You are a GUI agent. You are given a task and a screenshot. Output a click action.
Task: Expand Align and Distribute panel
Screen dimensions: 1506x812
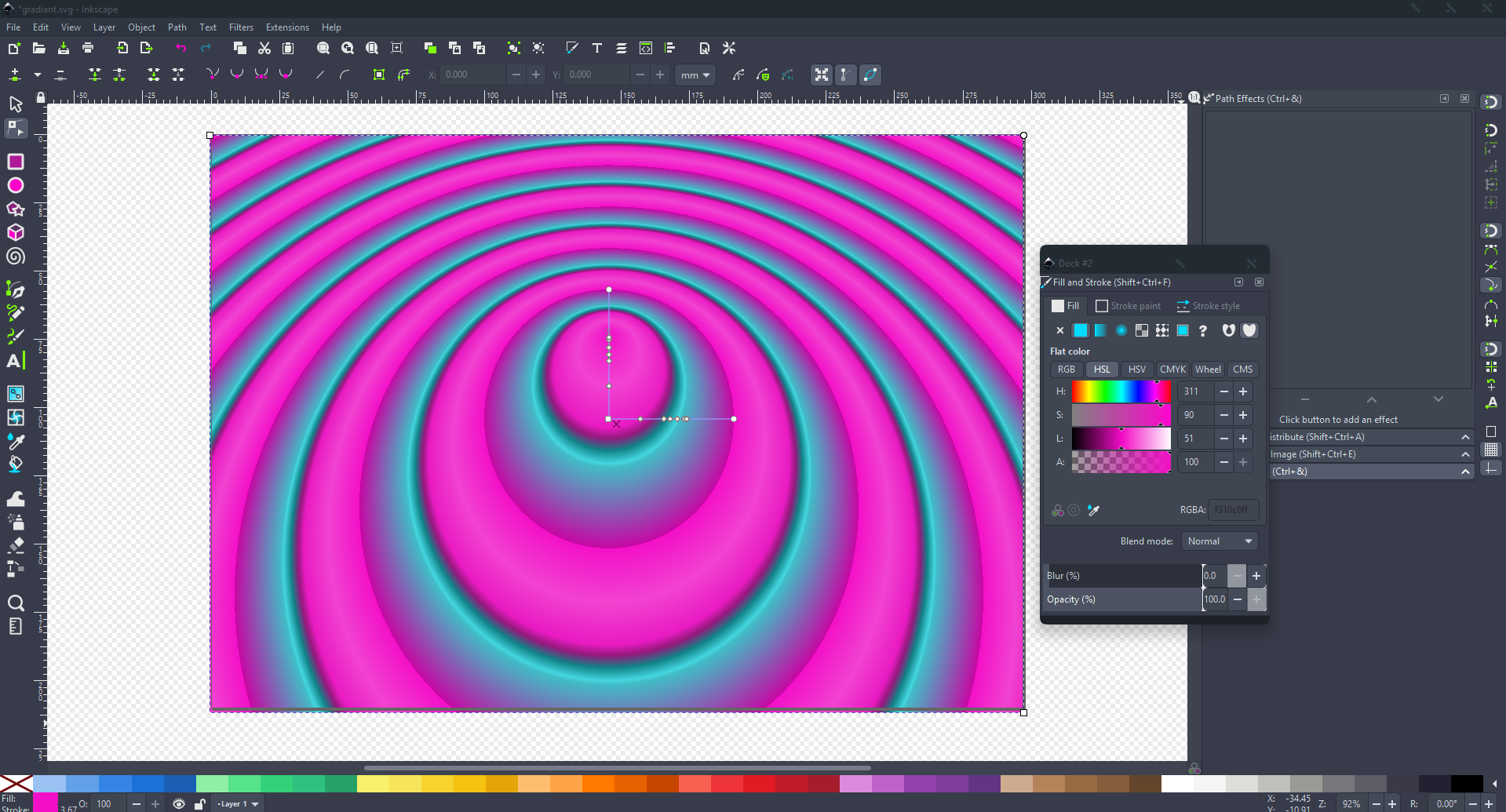[x=1371, y=437]
